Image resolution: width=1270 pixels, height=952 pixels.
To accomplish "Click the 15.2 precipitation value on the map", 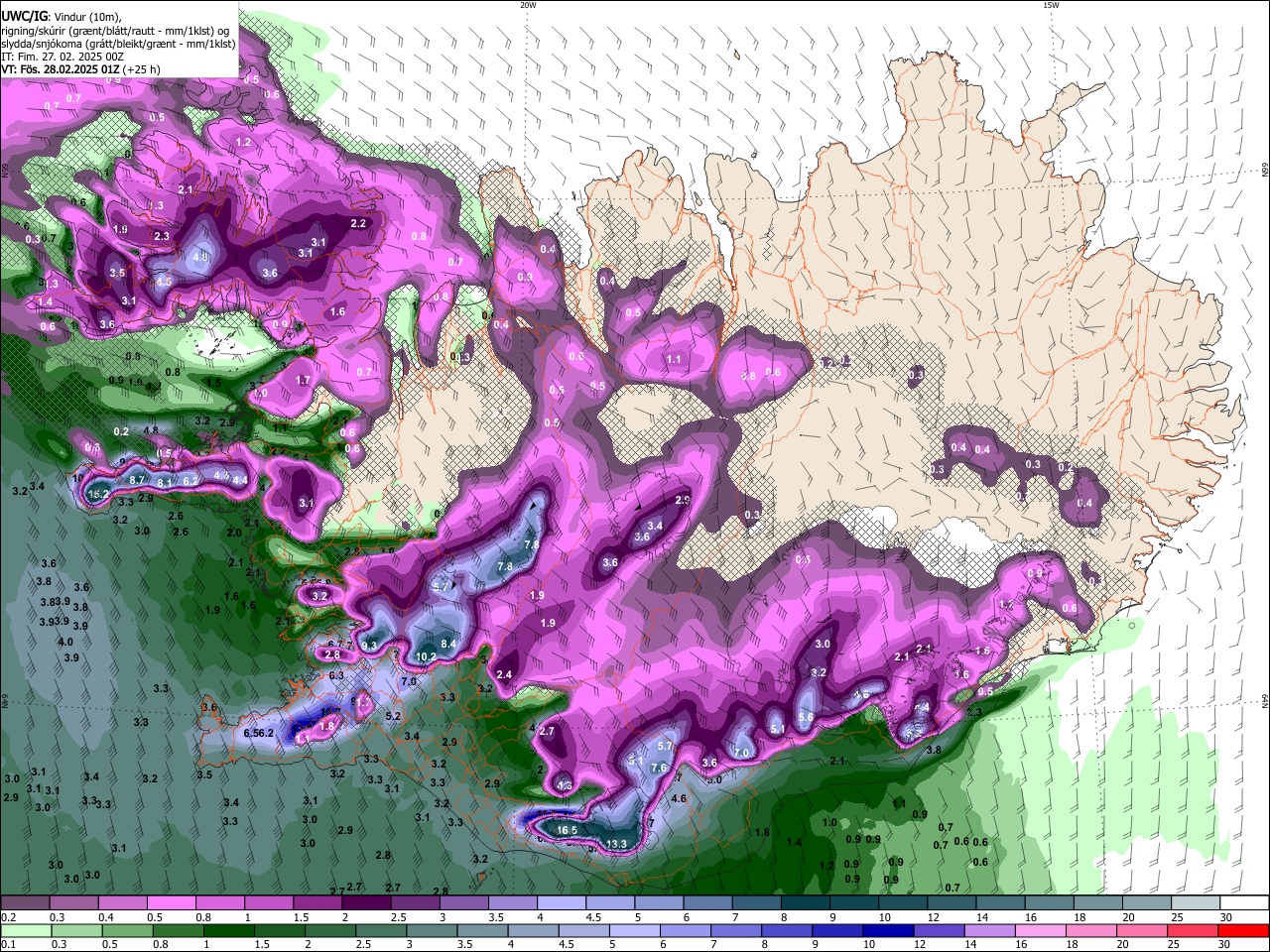I will coord(98,493).
